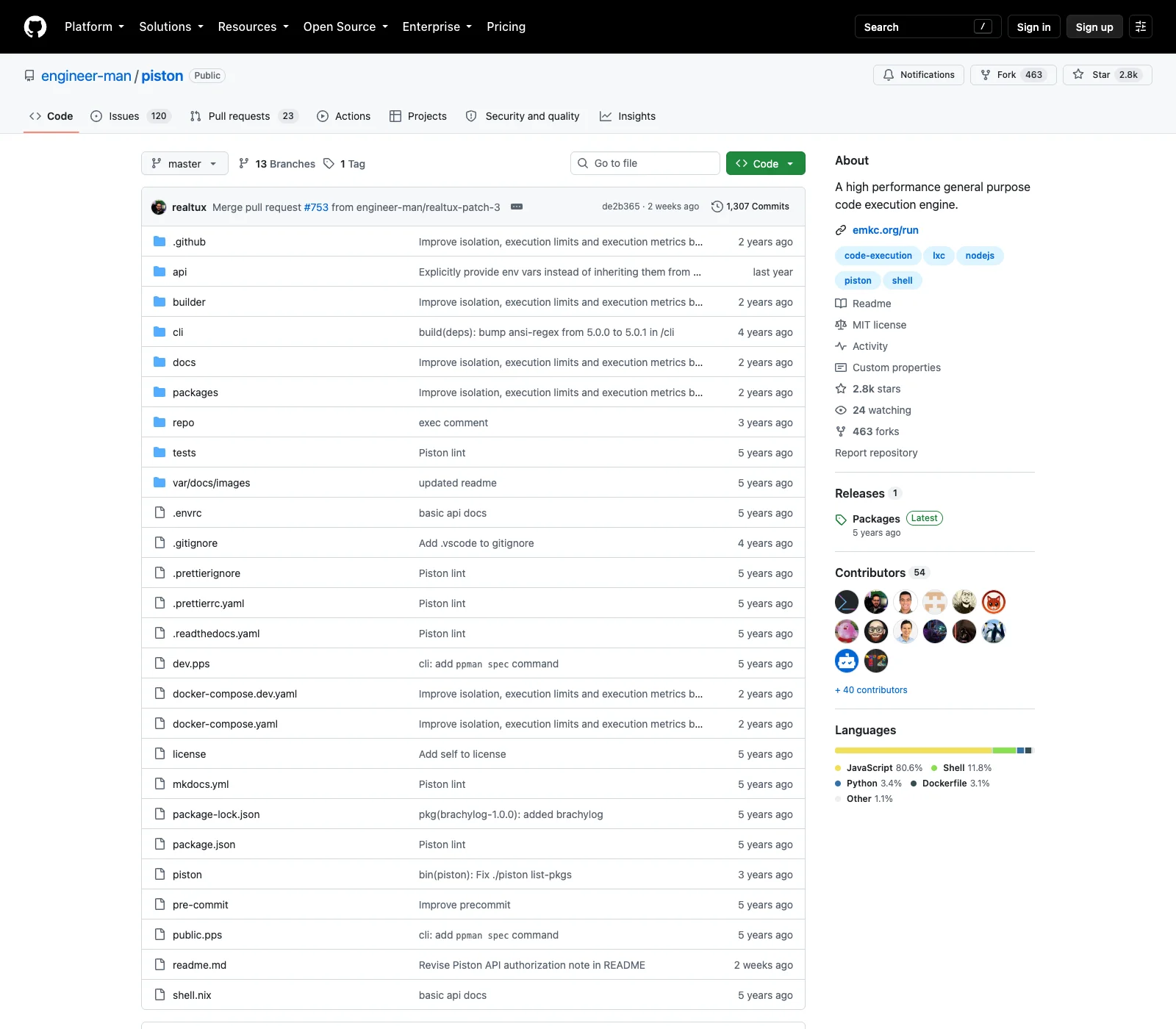Click the folder icon beside tests
This screenshot has width=1176, height=1029.
tap(159, 452)
